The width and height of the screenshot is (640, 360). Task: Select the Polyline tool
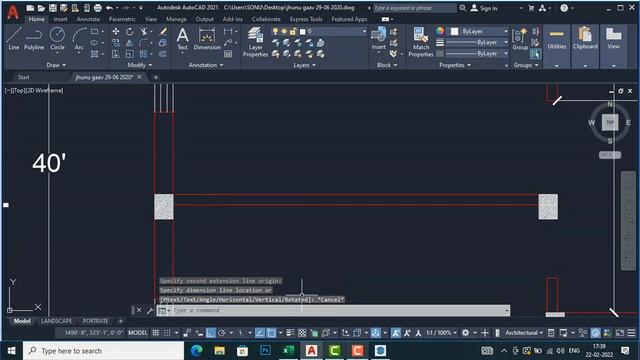[34, 39]
